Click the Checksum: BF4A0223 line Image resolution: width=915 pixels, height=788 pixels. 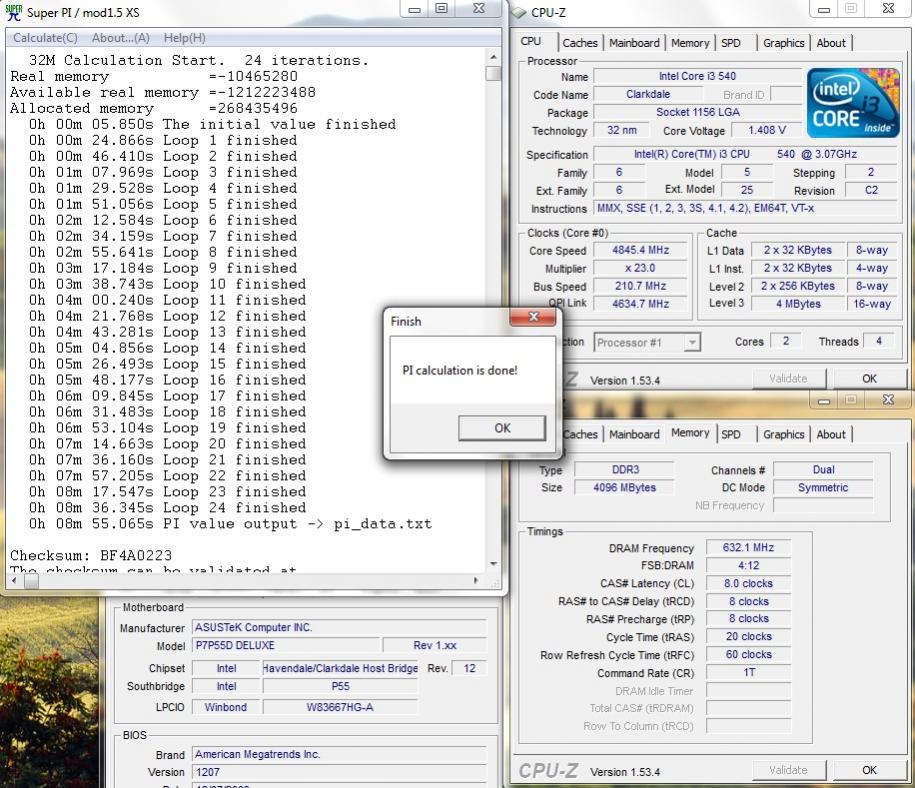click(x=91, y=555)
